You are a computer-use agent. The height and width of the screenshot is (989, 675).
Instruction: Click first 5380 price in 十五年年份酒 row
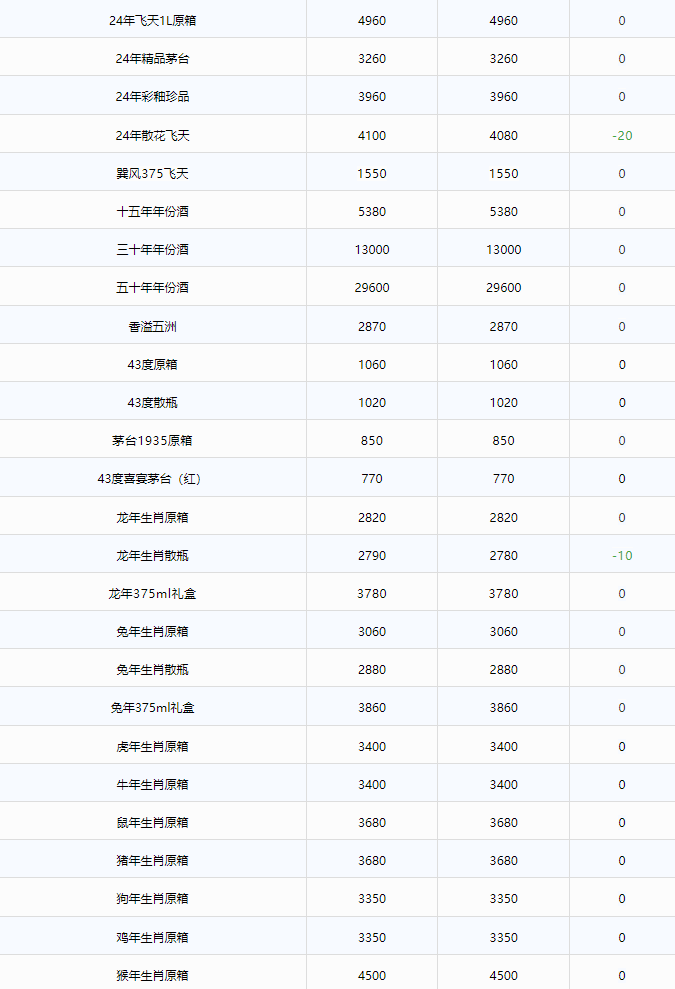pyautogui.click(x=372, y=211)
